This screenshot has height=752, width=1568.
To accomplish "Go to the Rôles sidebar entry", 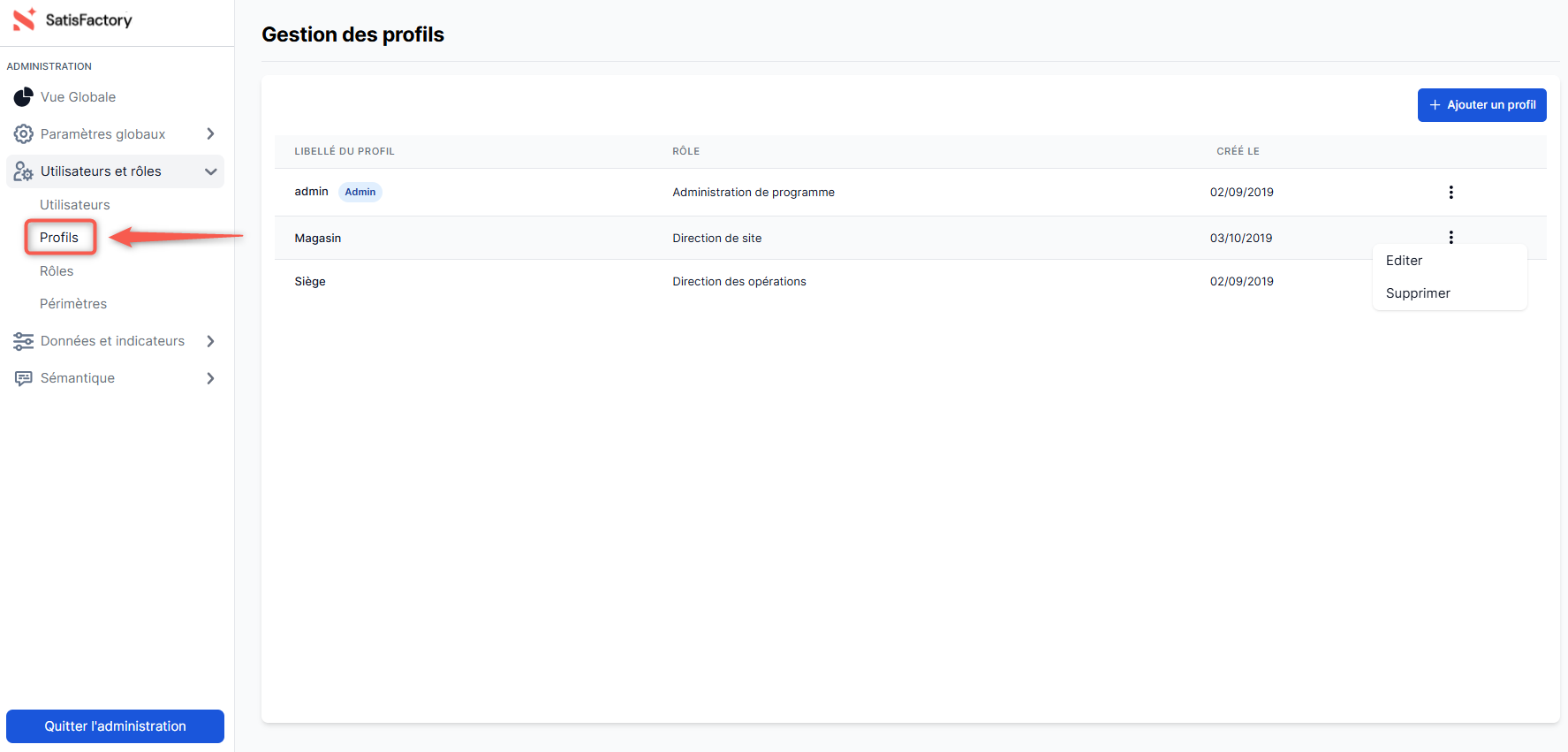I will click(x=57, y=271).
